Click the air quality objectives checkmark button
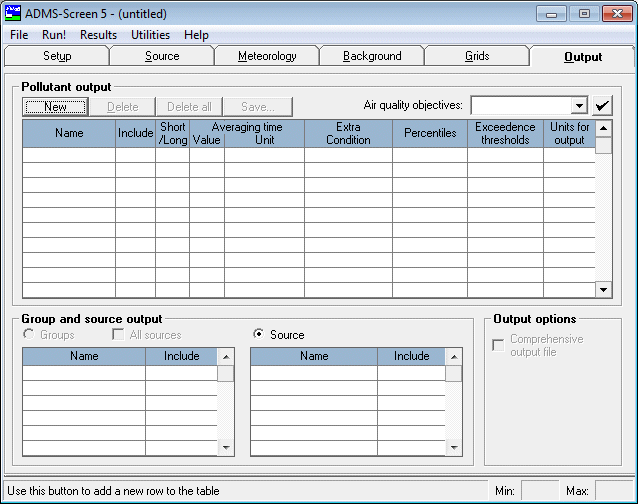The width and height of the screenshot is (638, 504). [602, 106]
